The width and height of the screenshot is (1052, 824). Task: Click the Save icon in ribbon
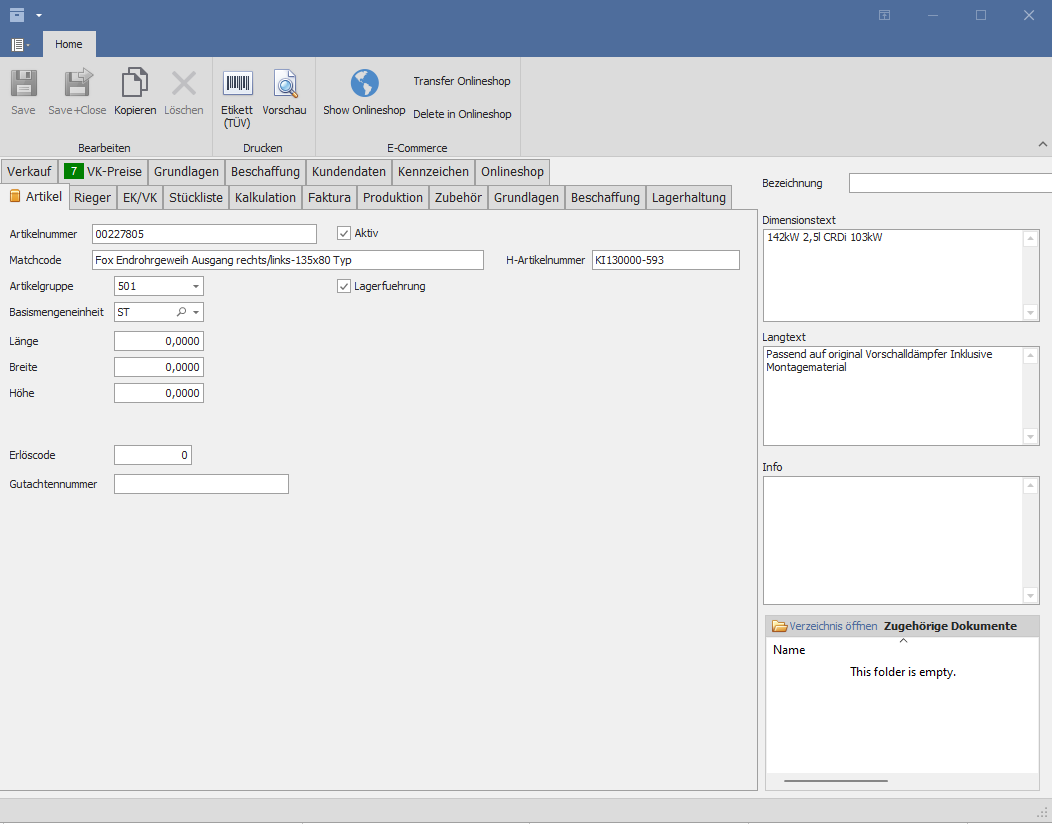click(x=23, y=84)
